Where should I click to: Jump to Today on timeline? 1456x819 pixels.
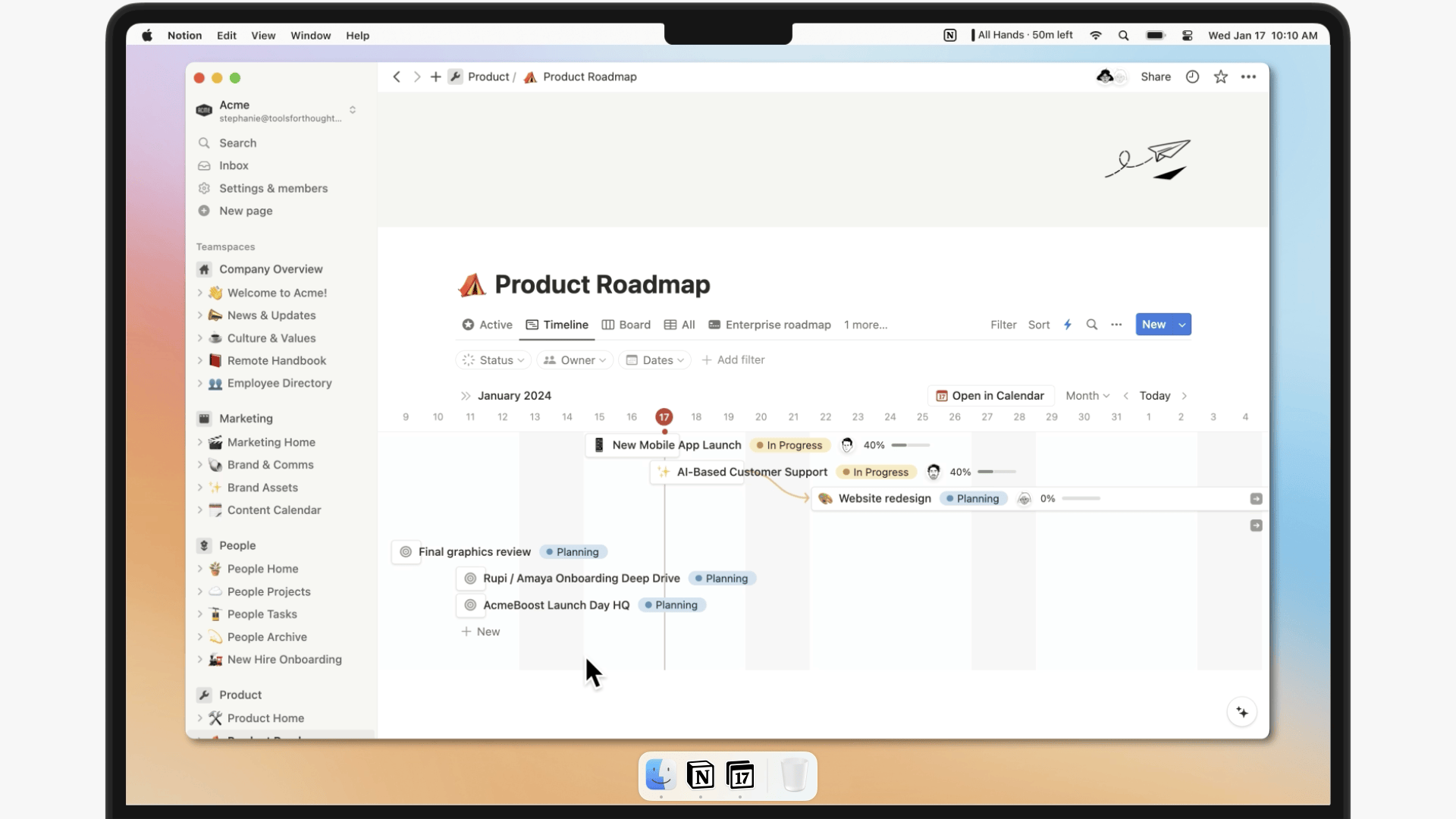click(x=1154, y=396)
